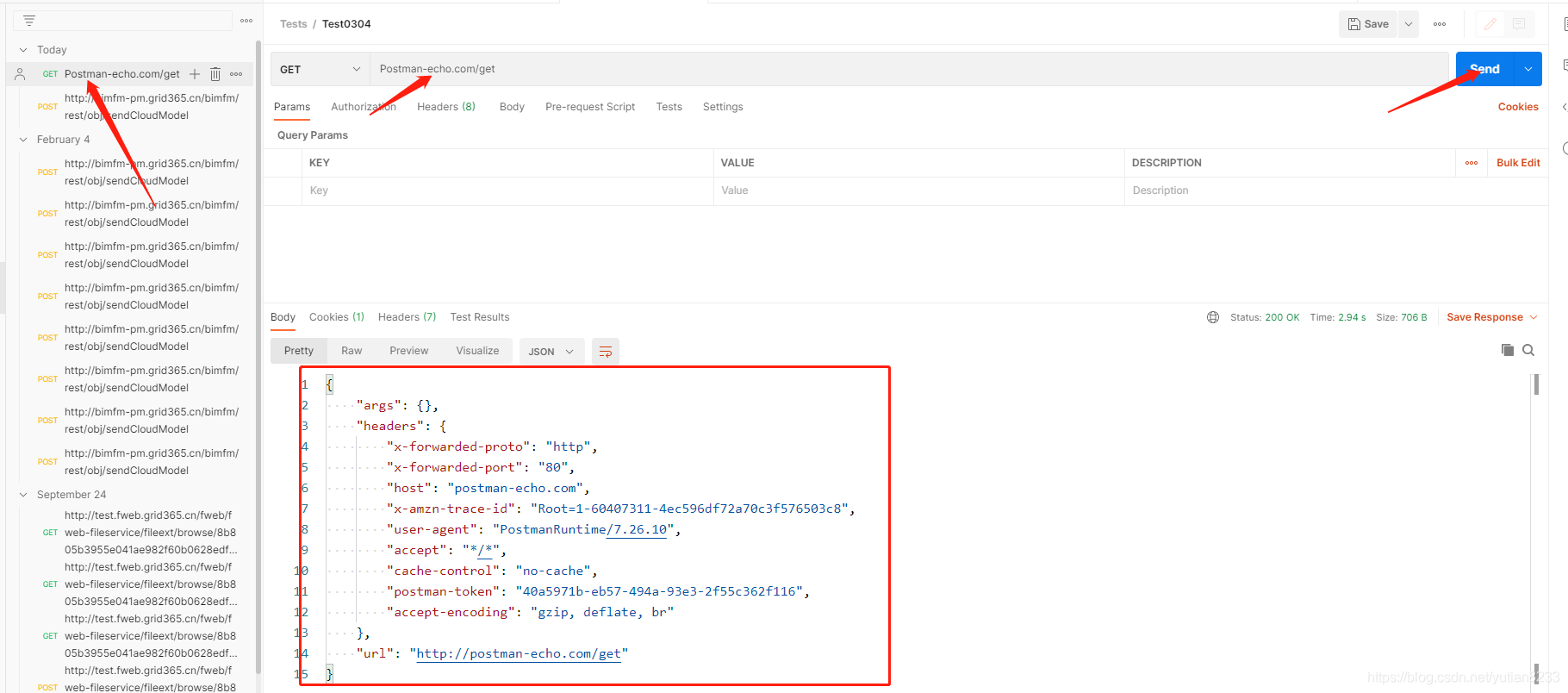Image resolution: width=1568 pixels, height=693 pixels.
Task: Open sidebar more options menu at top
Action: coord(246,21)
